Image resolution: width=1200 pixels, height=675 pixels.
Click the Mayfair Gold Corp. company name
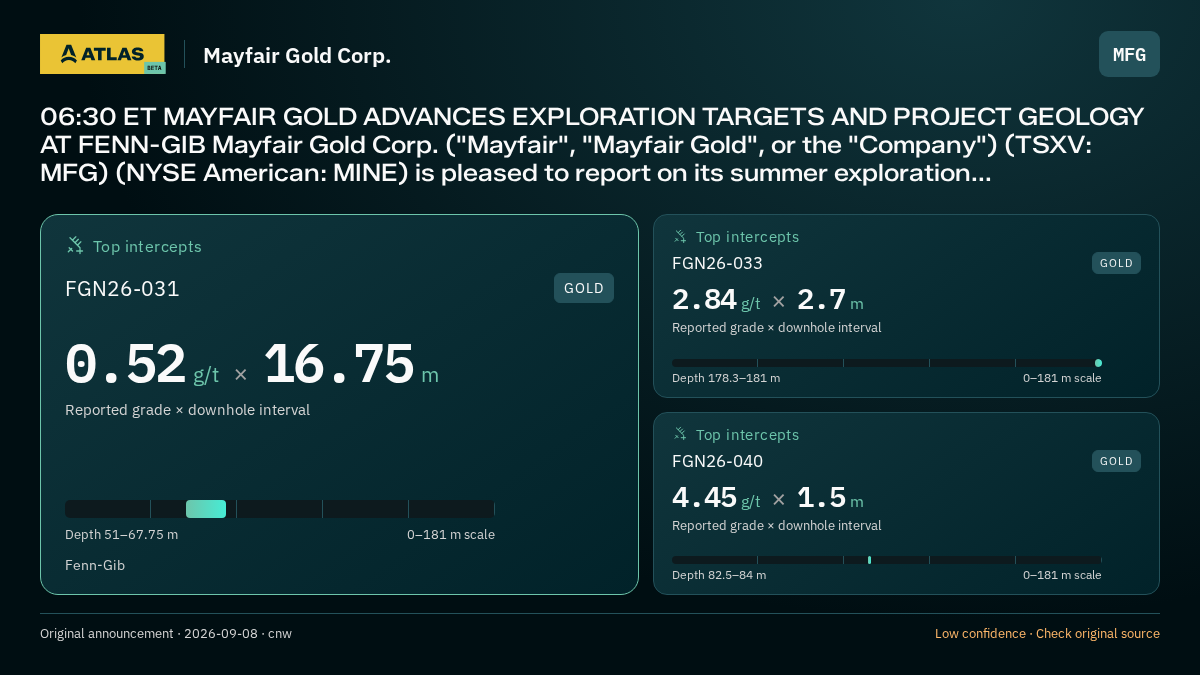[297, 55]
